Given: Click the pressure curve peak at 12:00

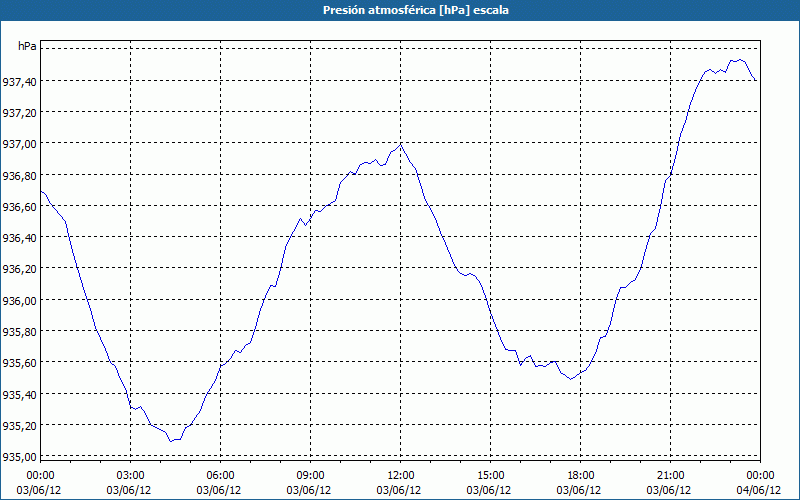Looking at the screenshot, I should click(x=401, y=144).
